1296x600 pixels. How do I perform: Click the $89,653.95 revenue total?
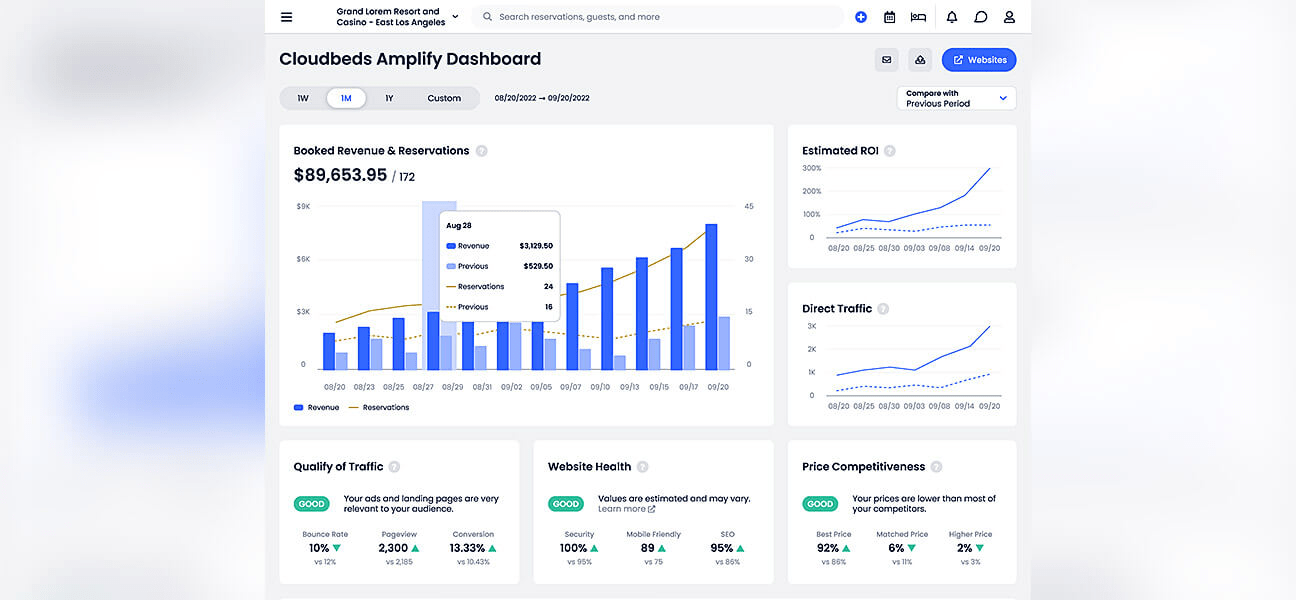tap(340, 175)
